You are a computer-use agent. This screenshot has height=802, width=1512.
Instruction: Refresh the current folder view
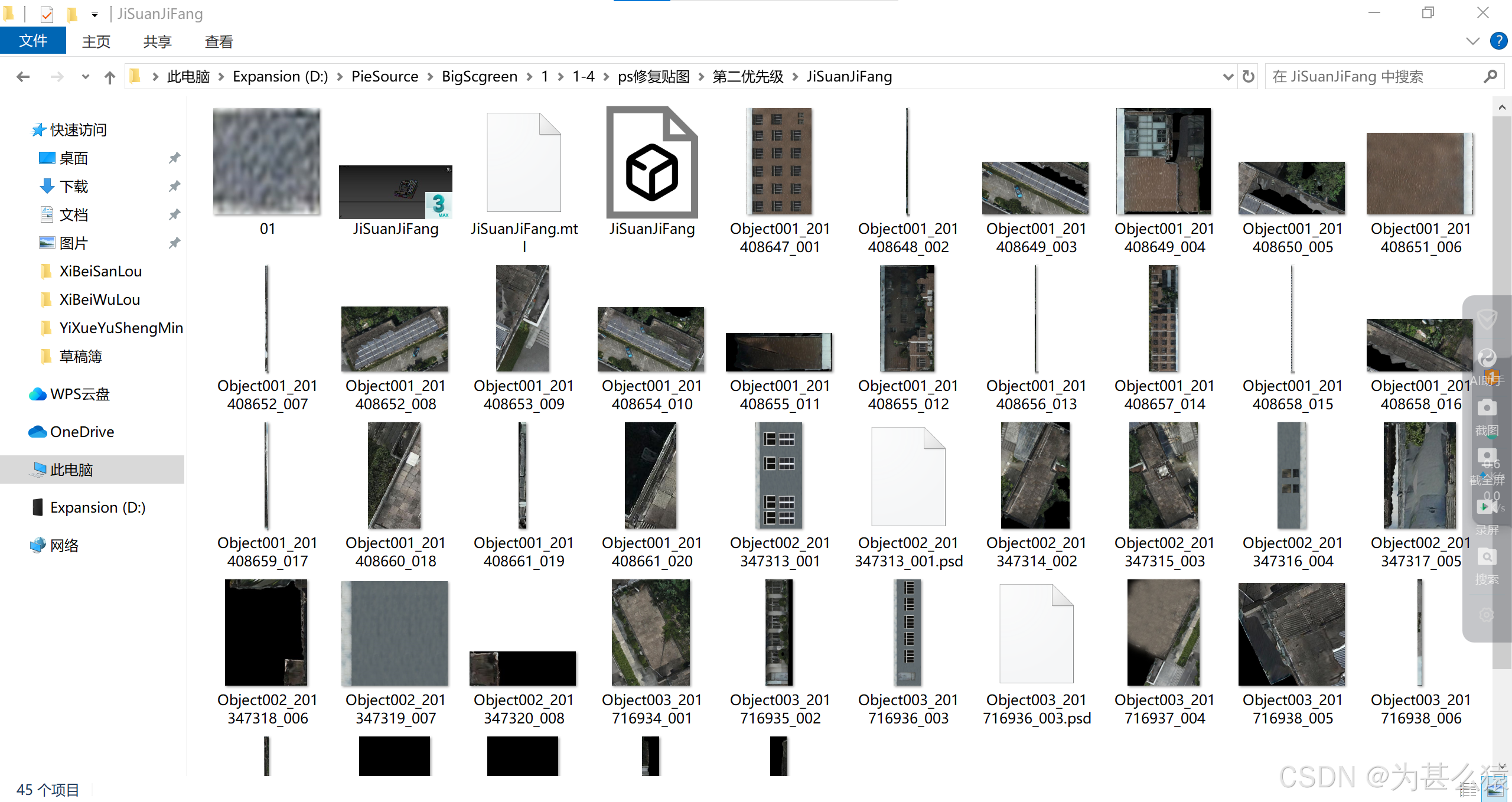tap(1248, 77)
